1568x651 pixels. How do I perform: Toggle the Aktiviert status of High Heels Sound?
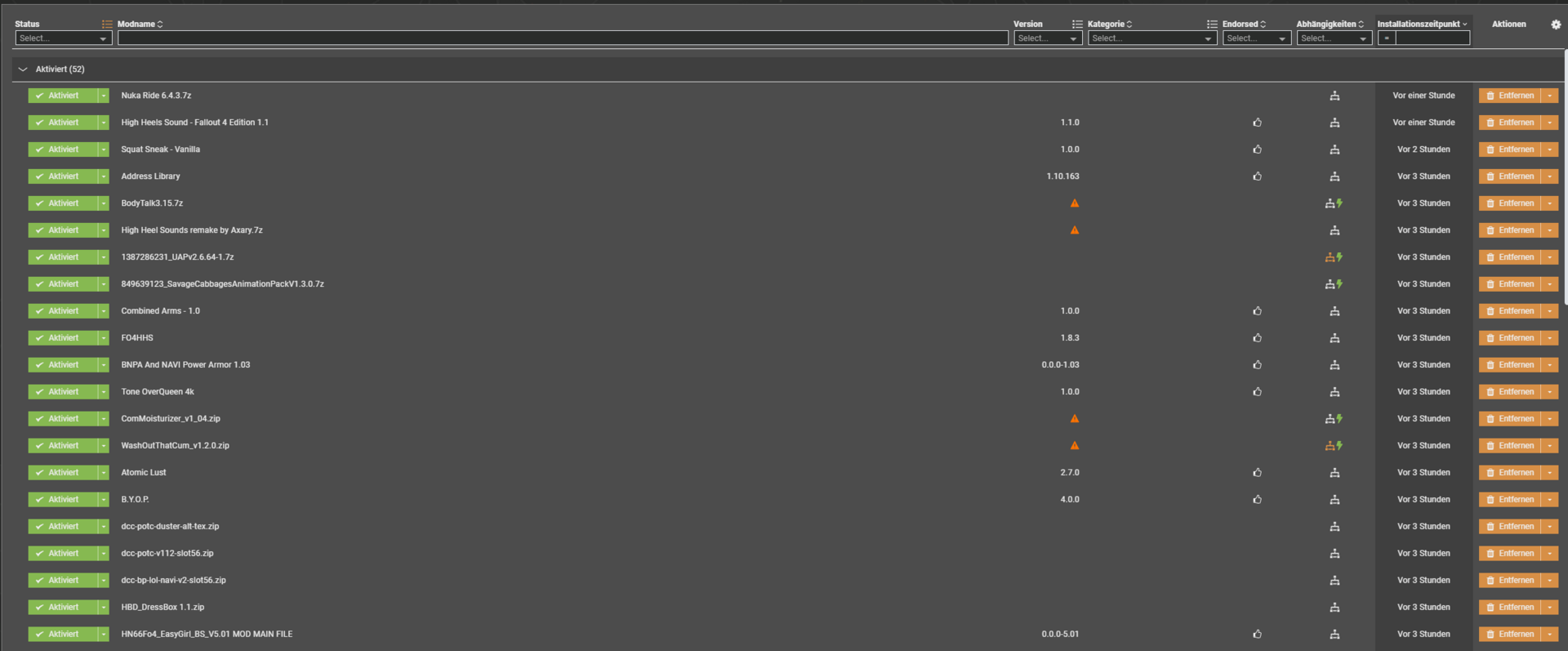63,123
